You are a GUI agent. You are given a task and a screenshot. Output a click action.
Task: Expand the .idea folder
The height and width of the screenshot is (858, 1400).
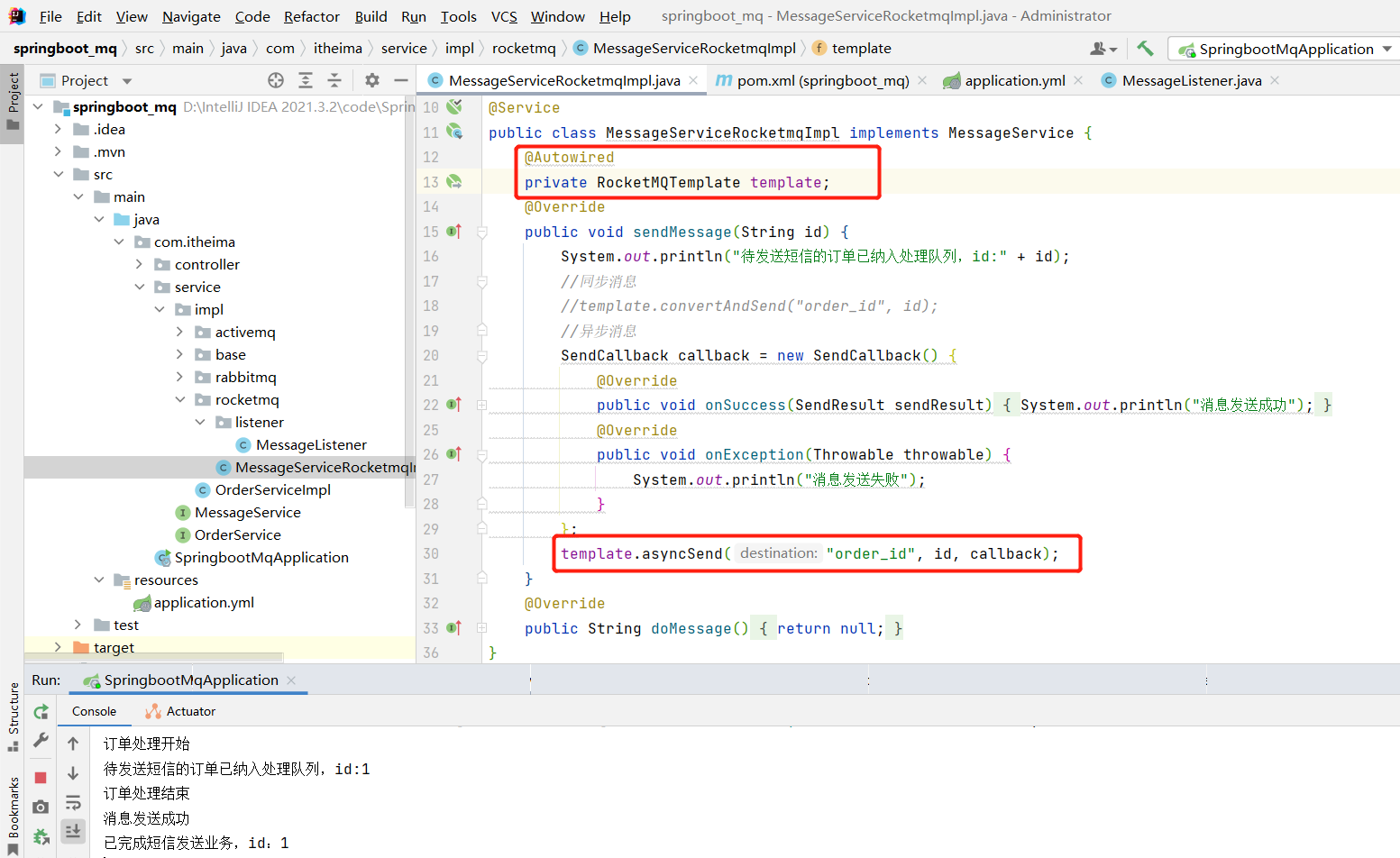[58, 129]
